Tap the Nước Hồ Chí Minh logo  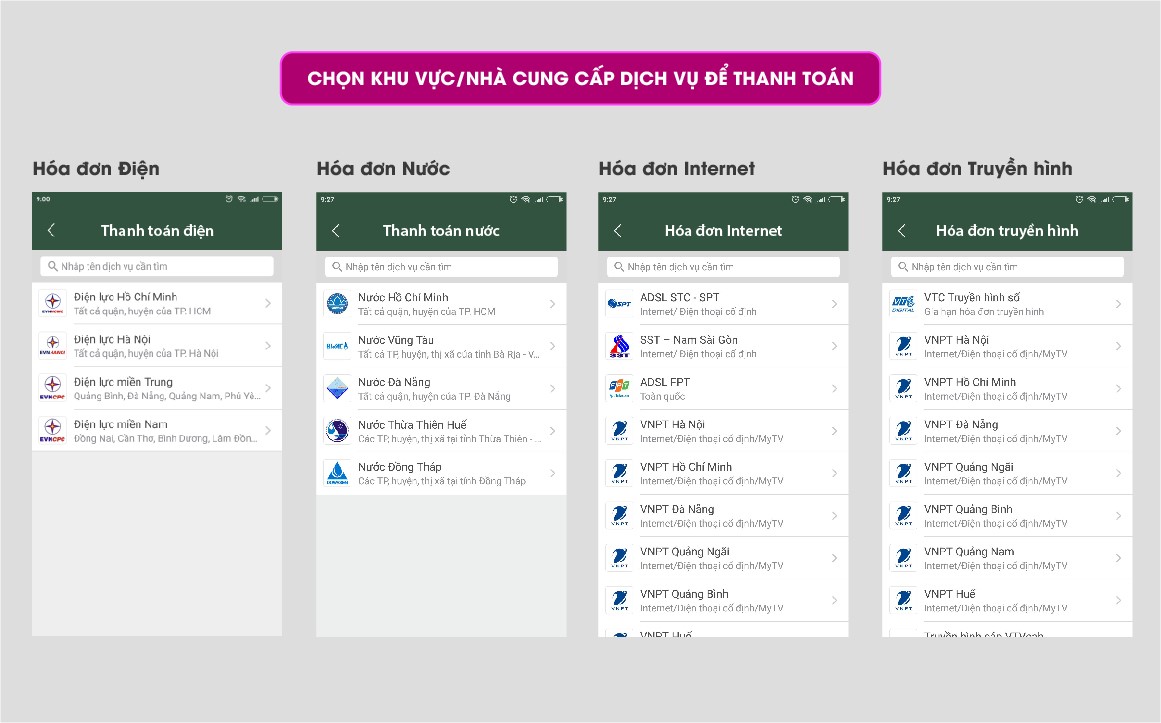pyautogui.click(x=337, y=303)
